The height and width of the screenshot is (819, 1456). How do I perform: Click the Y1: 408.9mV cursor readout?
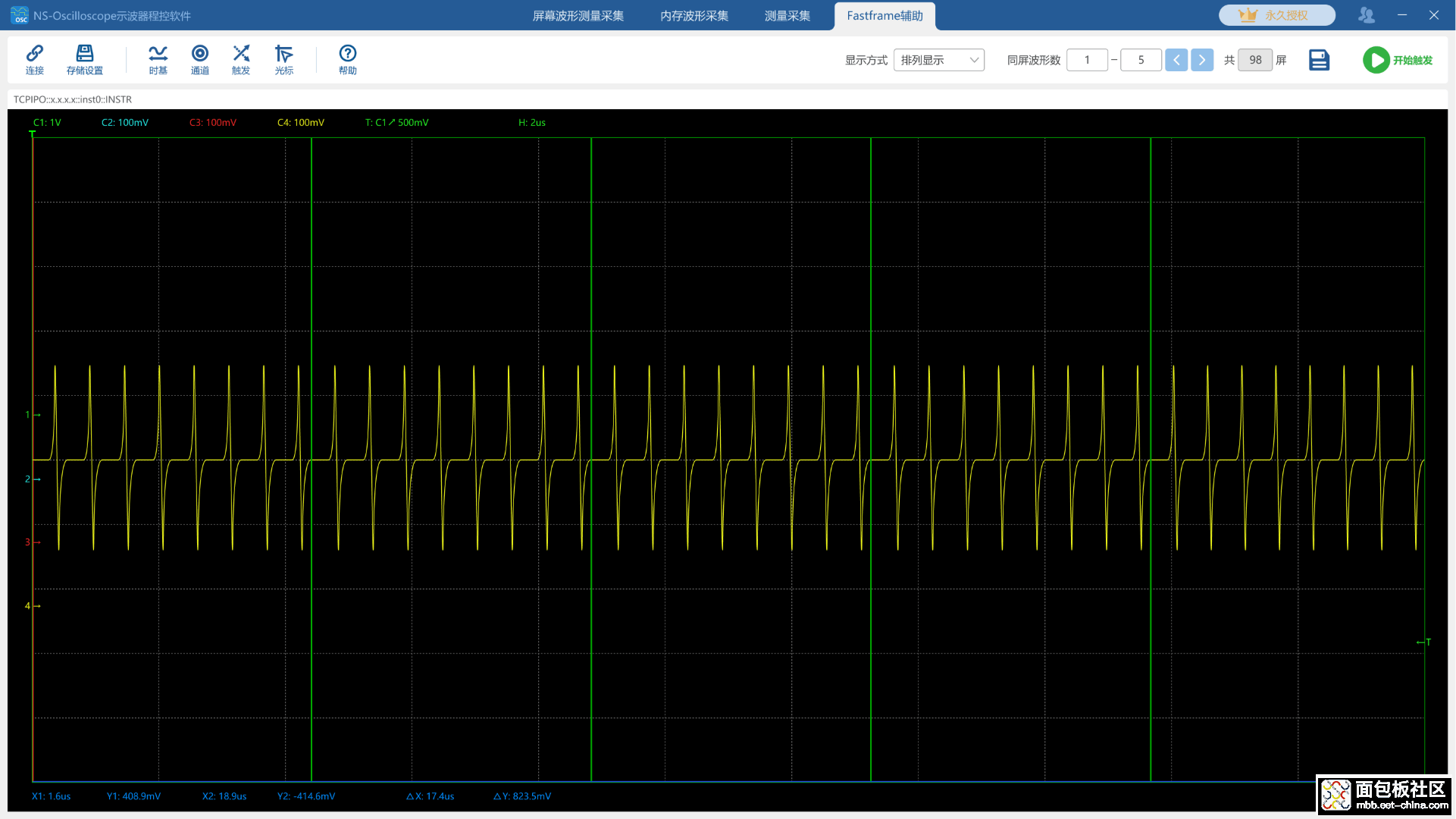pyautogui.click(x=133, y=796)
